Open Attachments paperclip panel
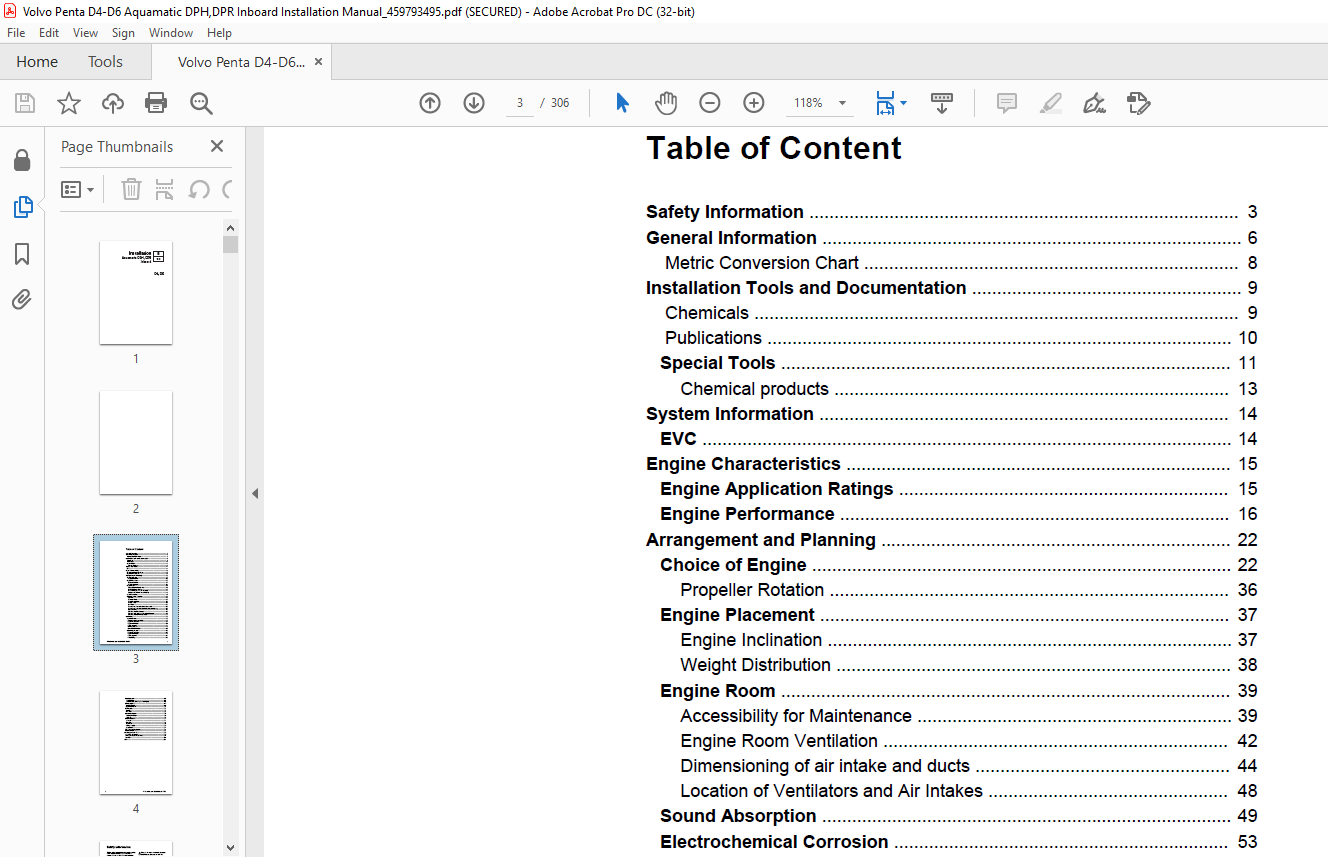 [x=22, y=299]
